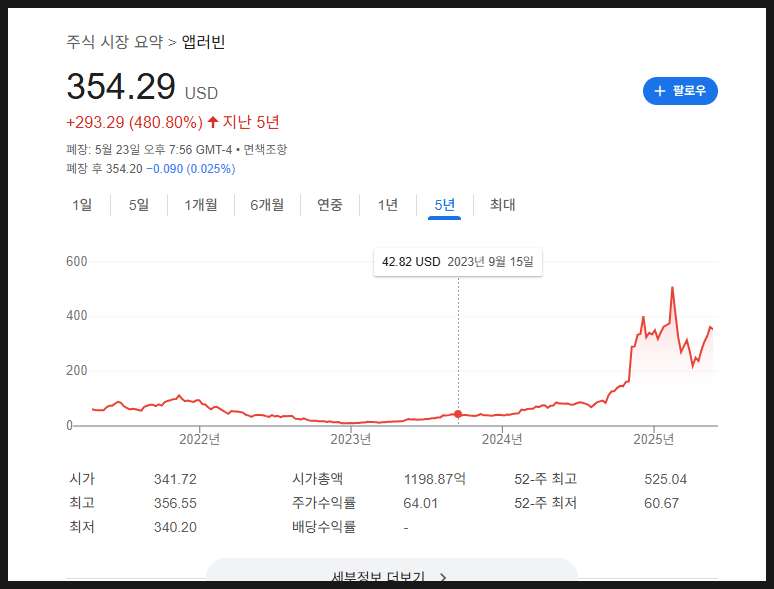The image size is (774, 589).
Task: Click the 354.29 current price text
Action: coord(121,86)
